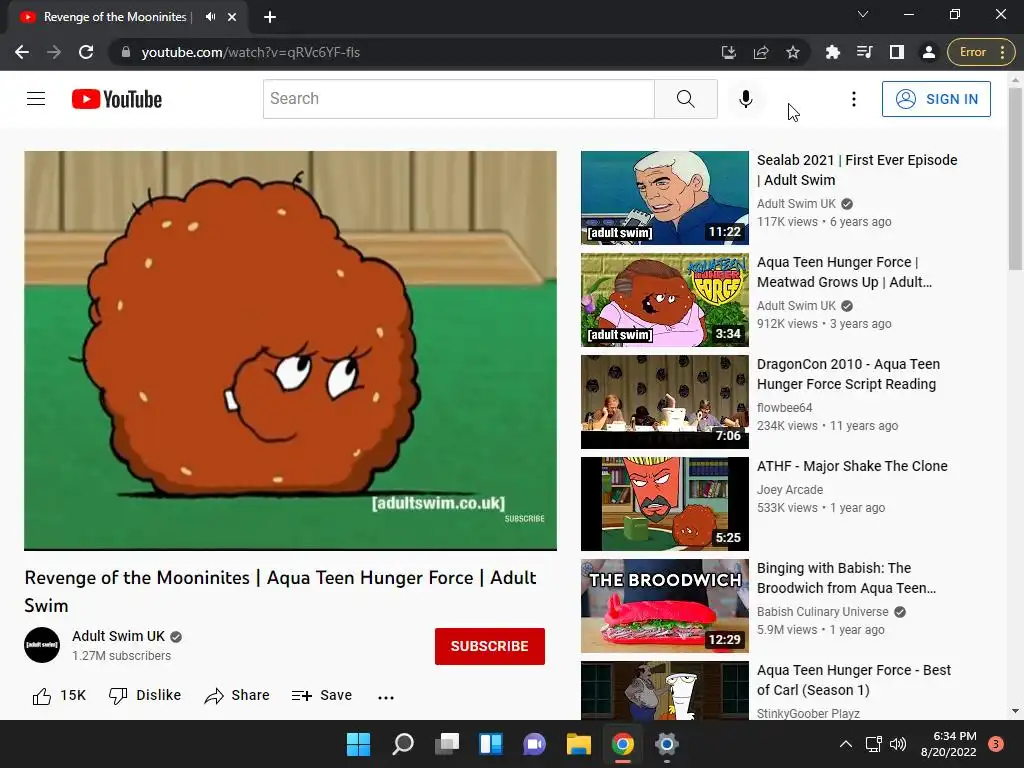
Task: Dislike the video
Action: (x=145, y=696)
